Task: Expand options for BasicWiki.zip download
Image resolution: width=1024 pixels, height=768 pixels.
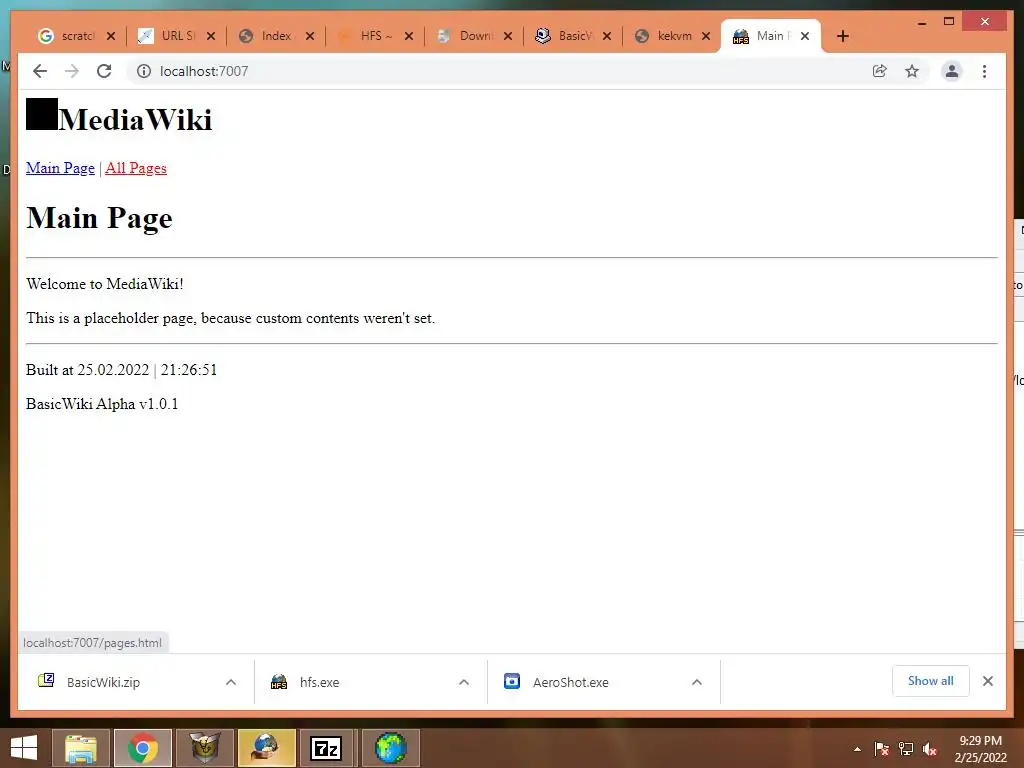Action: click(x=231, y=682)
